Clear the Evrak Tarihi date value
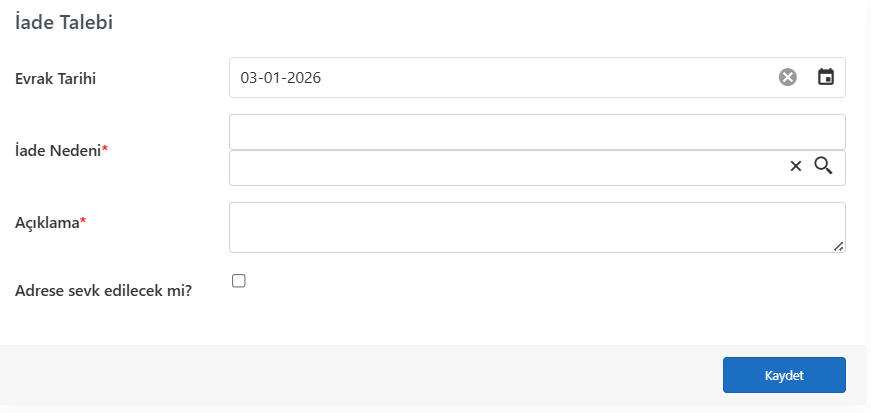Image resolution: width=871 pixels, height=413 pixels. 787,77
